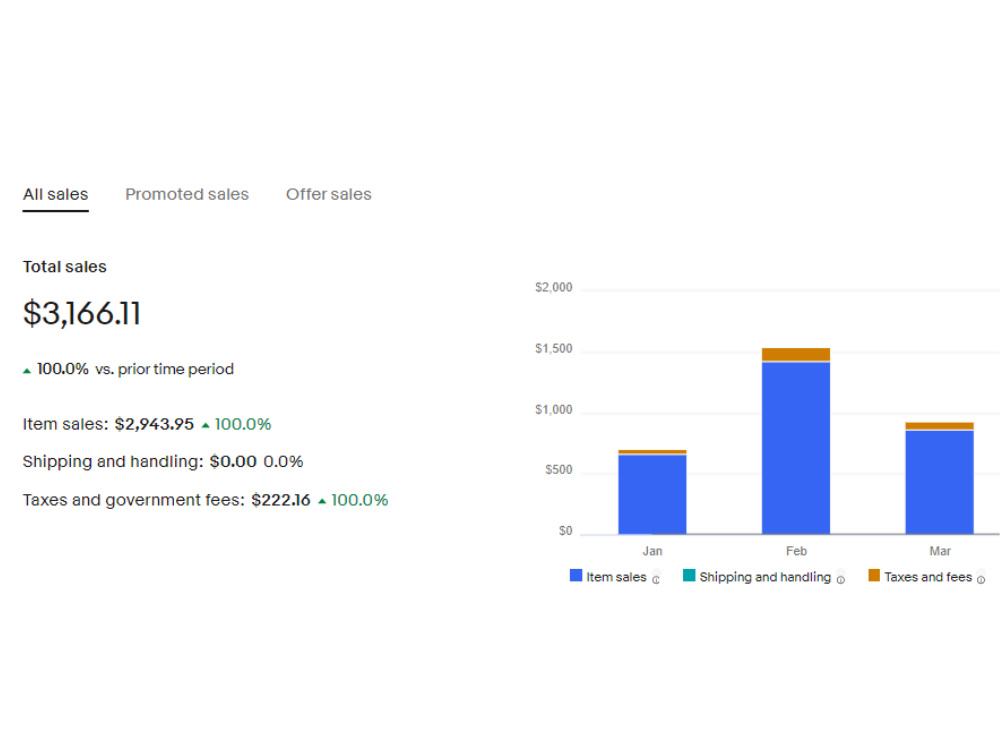
Task: Click the 'Shipping and handling' legend label
Action: coord(765,577)
